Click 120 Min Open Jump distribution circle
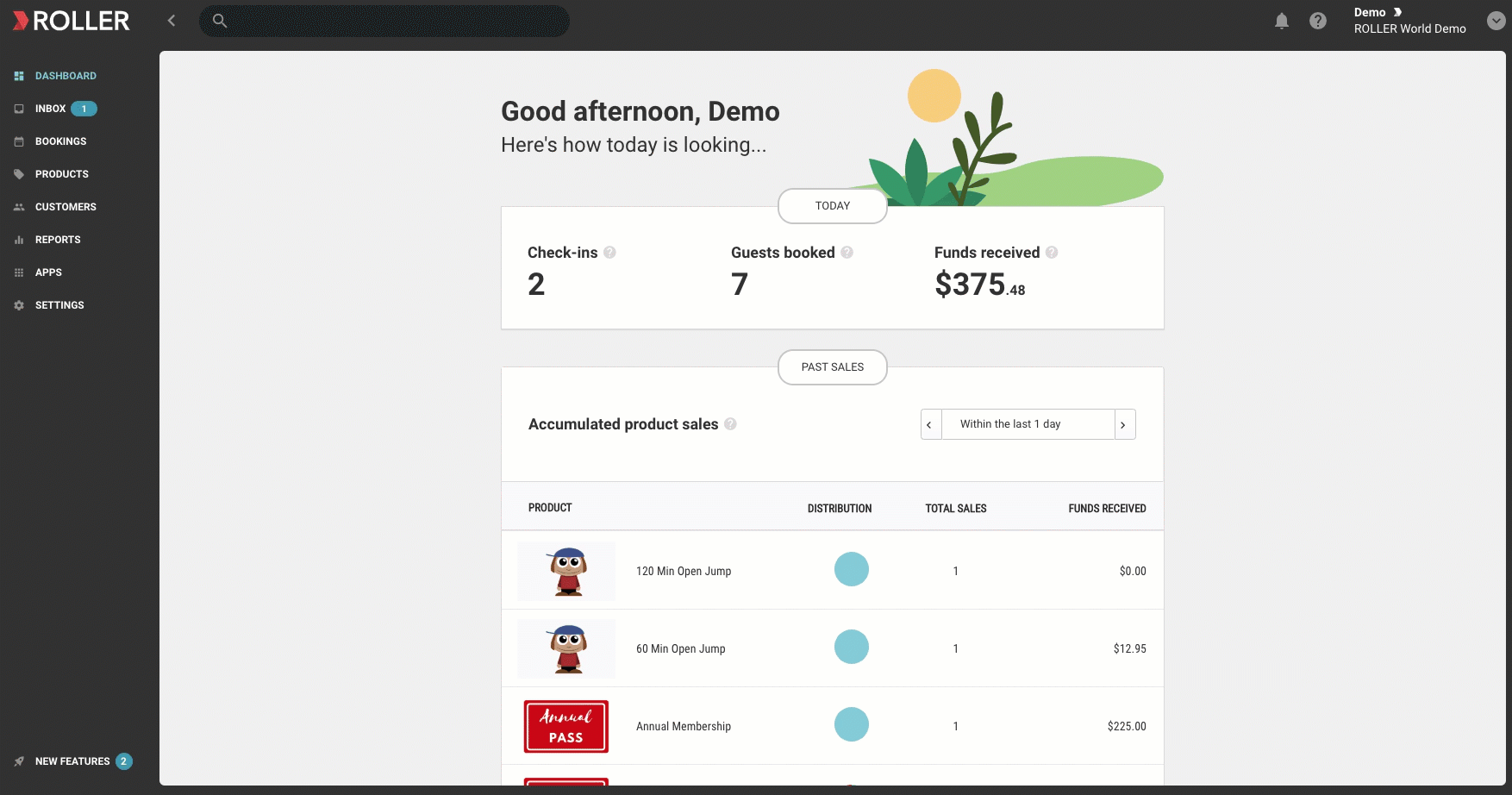Viewport: 1512px width, 795px height. point(852,569)
